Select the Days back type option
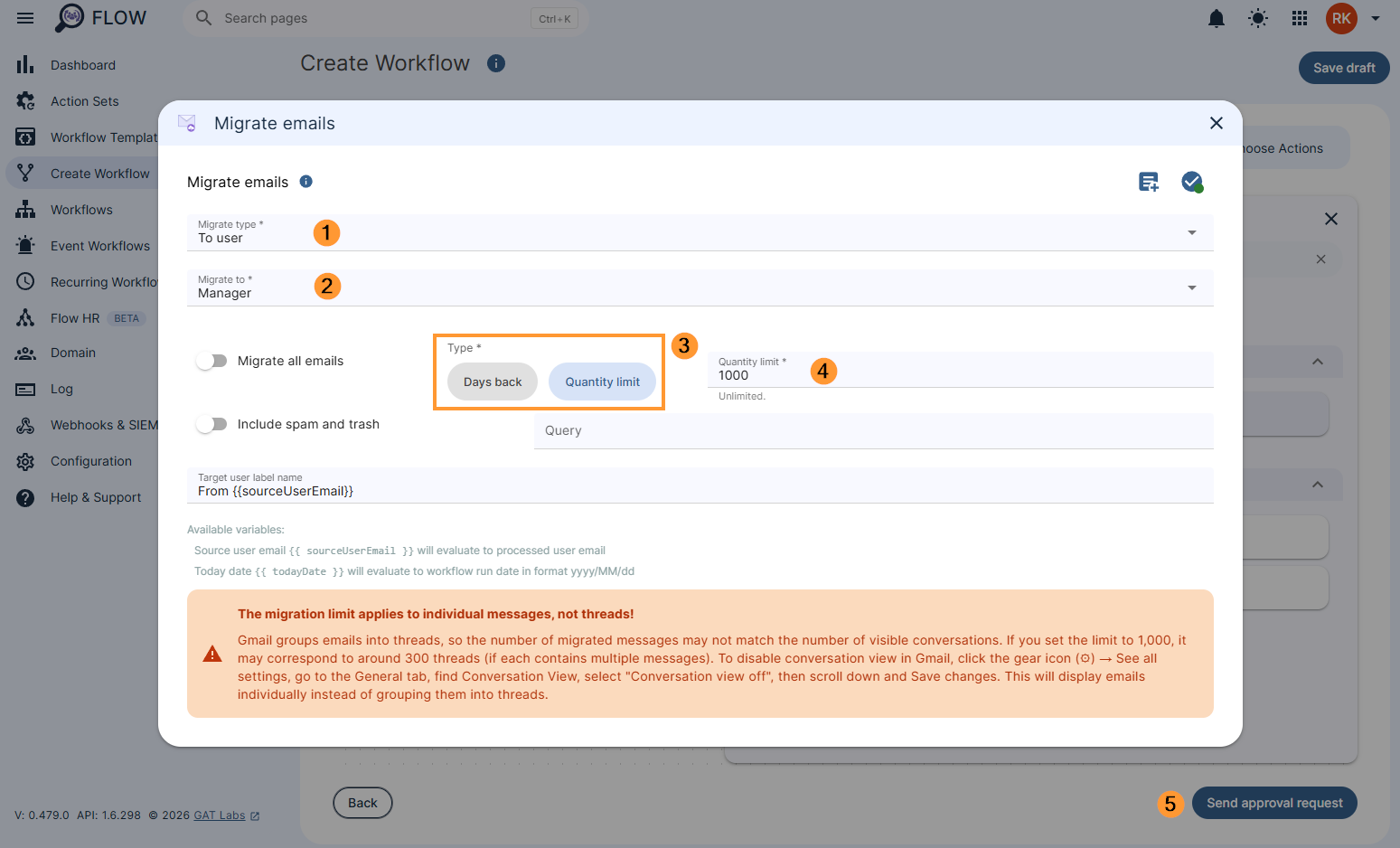This screenshot has height=848, width=1400. [493, 382]
